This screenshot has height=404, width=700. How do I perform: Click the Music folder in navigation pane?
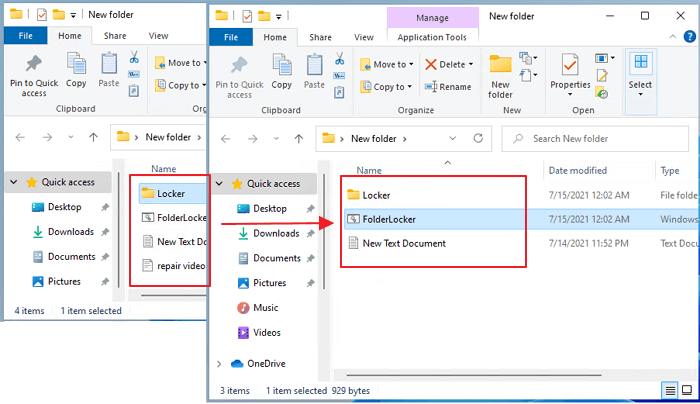tap(265, 308)
